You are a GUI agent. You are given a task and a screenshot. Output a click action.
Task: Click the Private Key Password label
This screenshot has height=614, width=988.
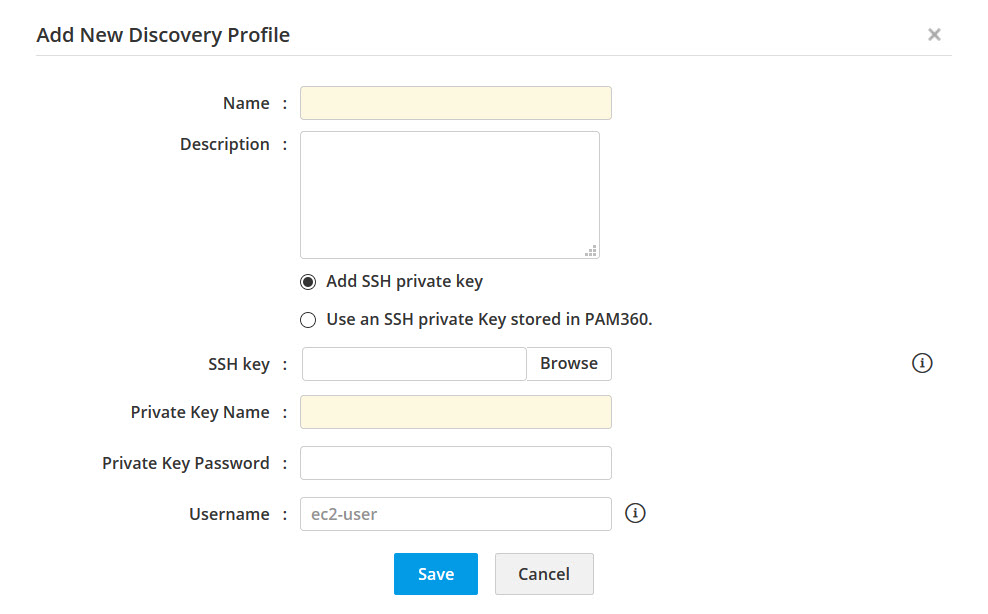coord(185,463)
